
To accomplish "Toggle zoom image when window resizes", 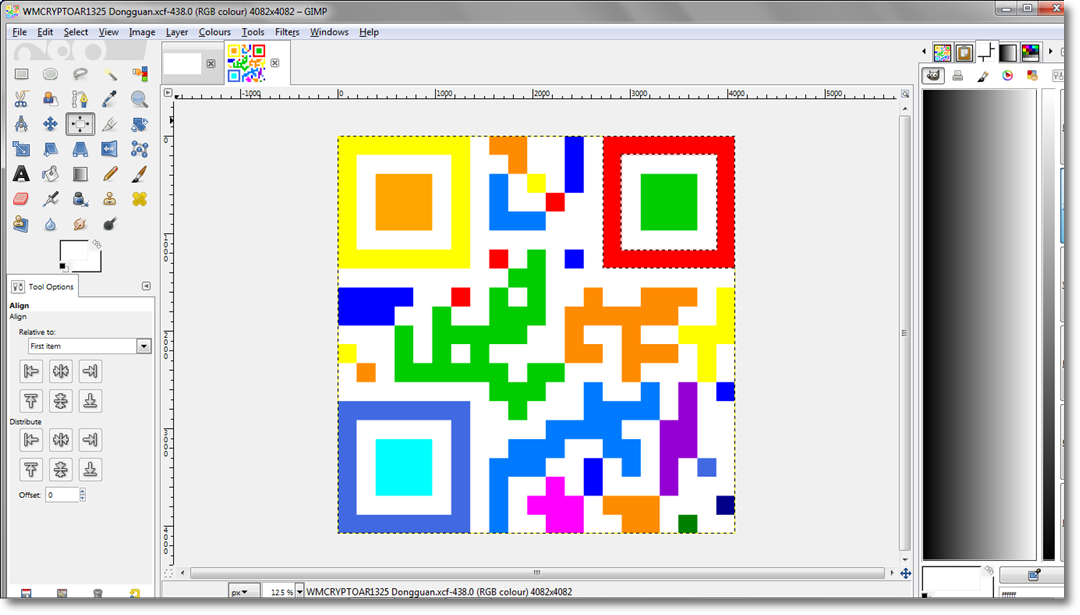I will click(x=905, y=94).
